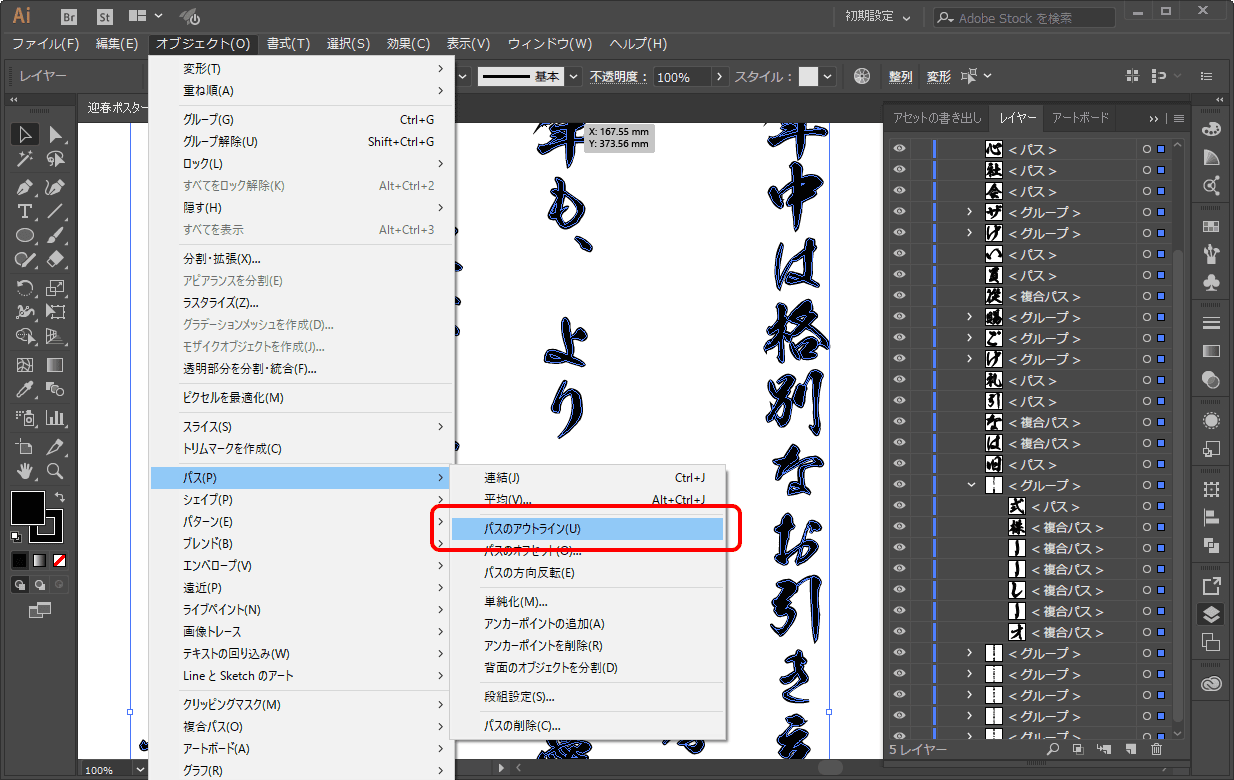Hide the 賀 path layer row
Viewport: 1234px width, 780px height.
(899, 275)
